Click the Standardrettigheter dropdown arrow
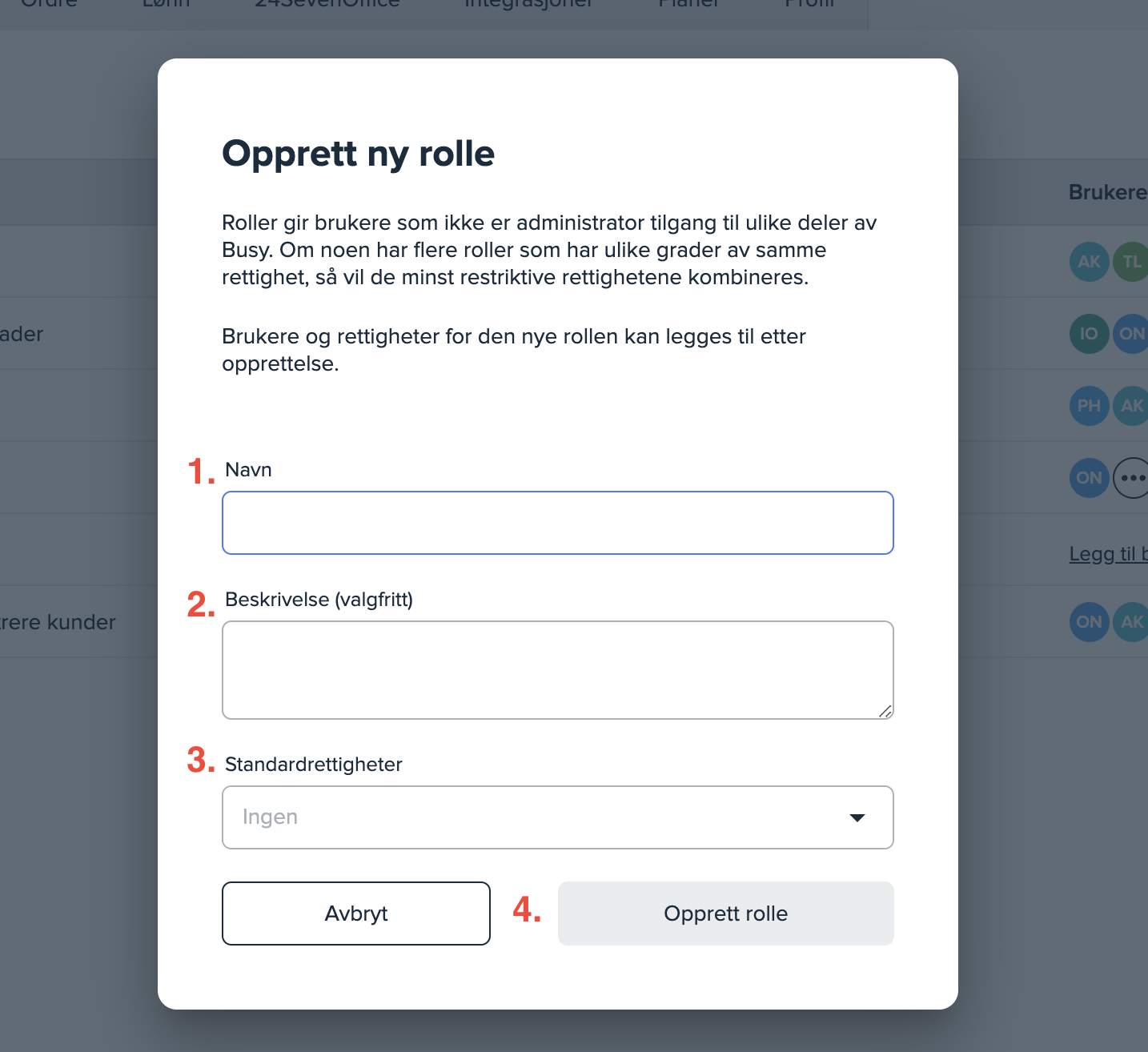1148x1052 pixels. coord(857,817)
